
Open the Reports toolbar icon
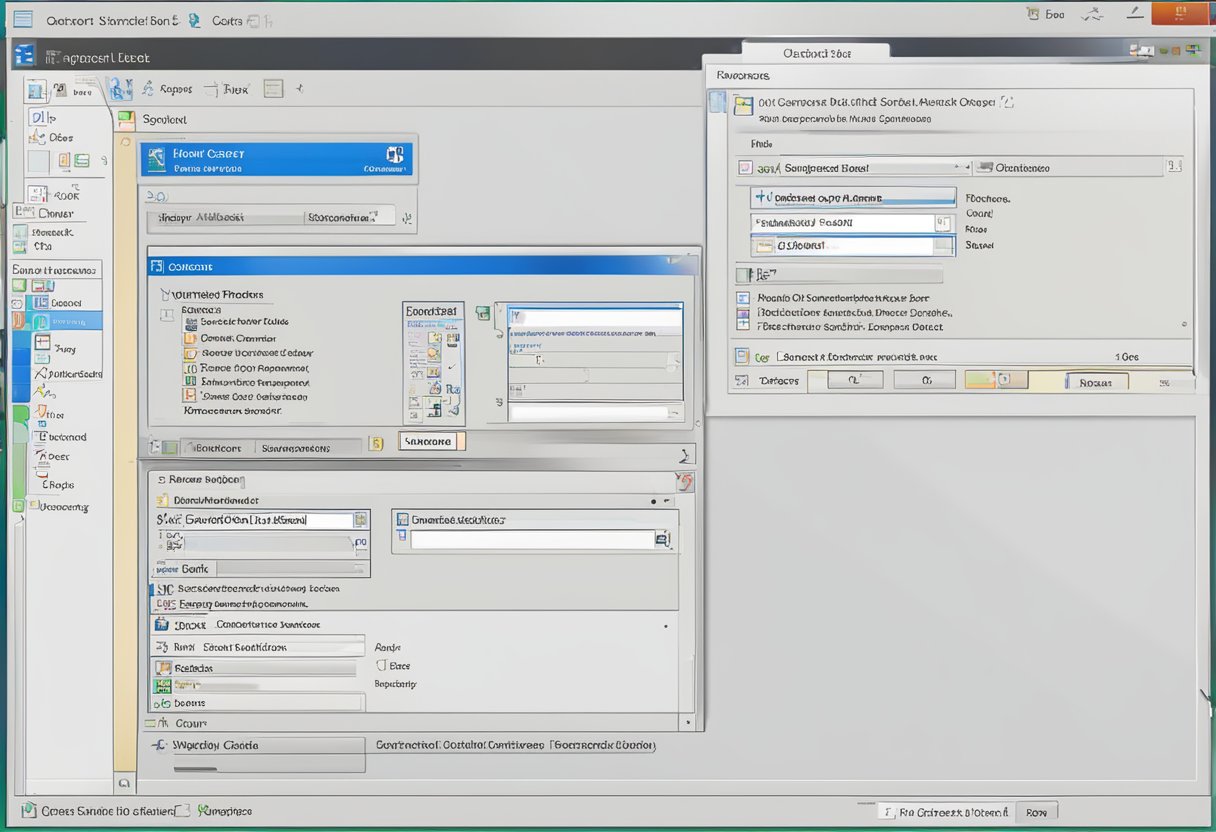pos(168,89)
